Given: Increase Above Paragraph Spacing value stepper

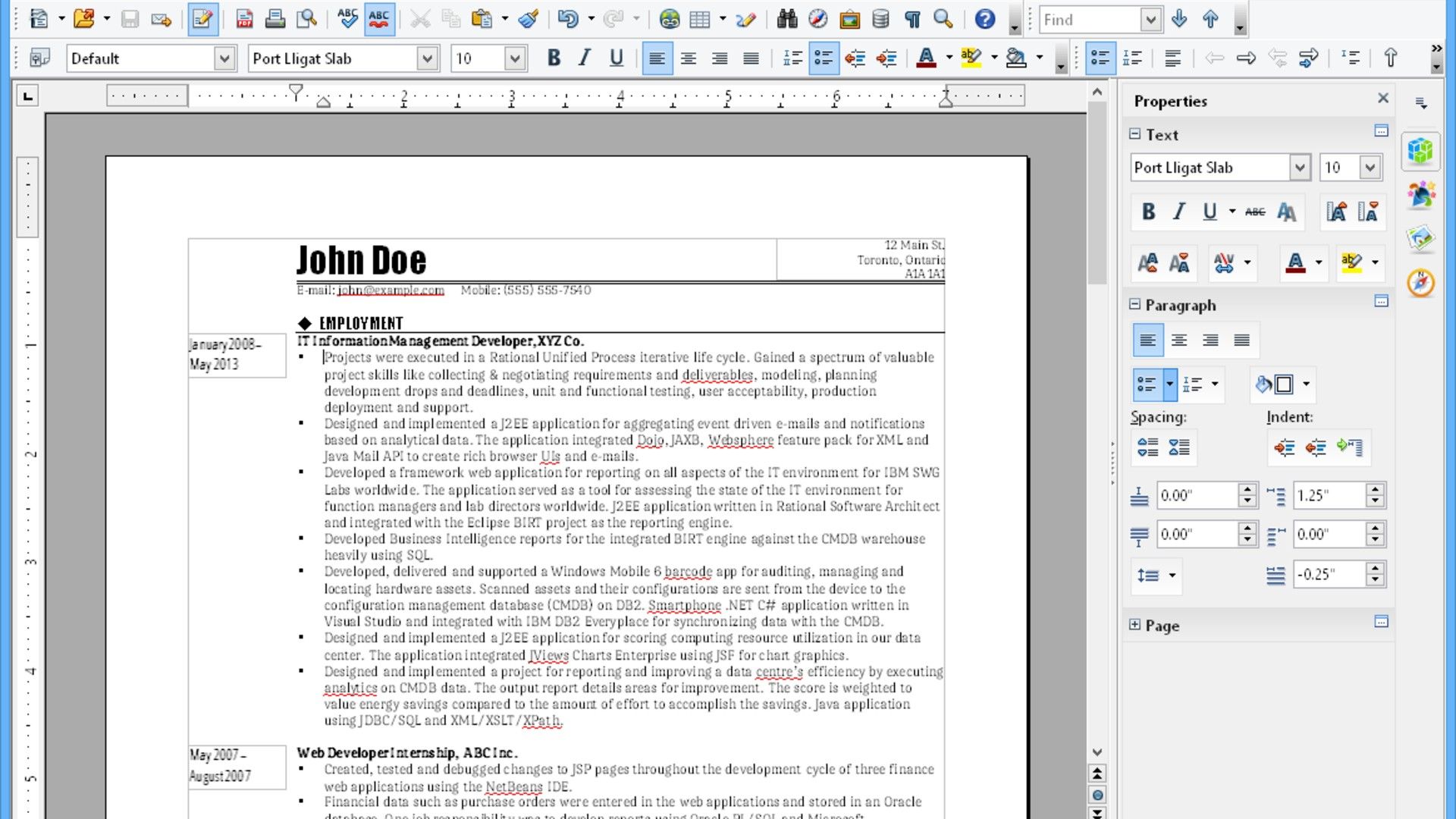Looking at the screenshot, I should click(x=1247, y=490).
